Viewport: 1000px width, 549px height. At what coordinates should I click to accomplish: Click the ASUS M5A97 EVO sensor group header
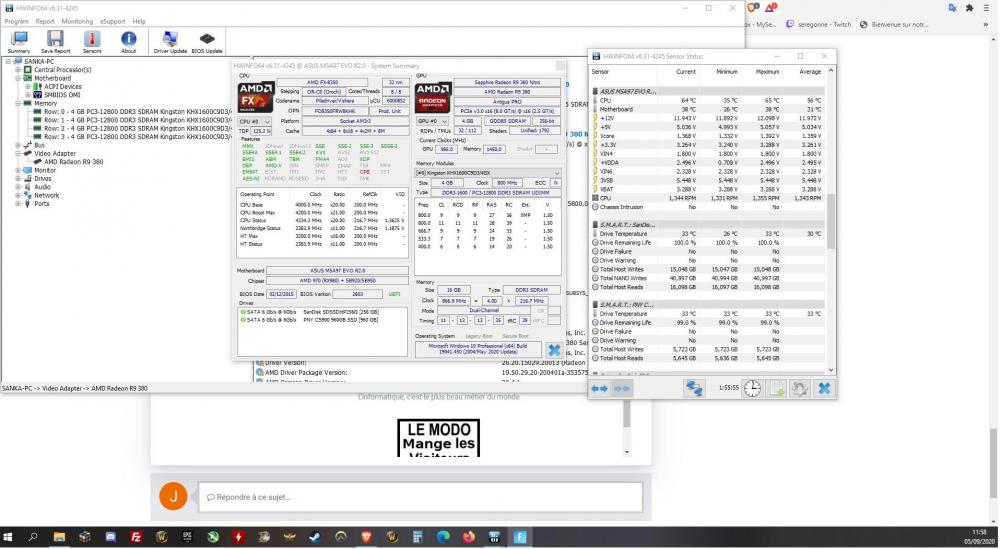[x=709, y=91]
